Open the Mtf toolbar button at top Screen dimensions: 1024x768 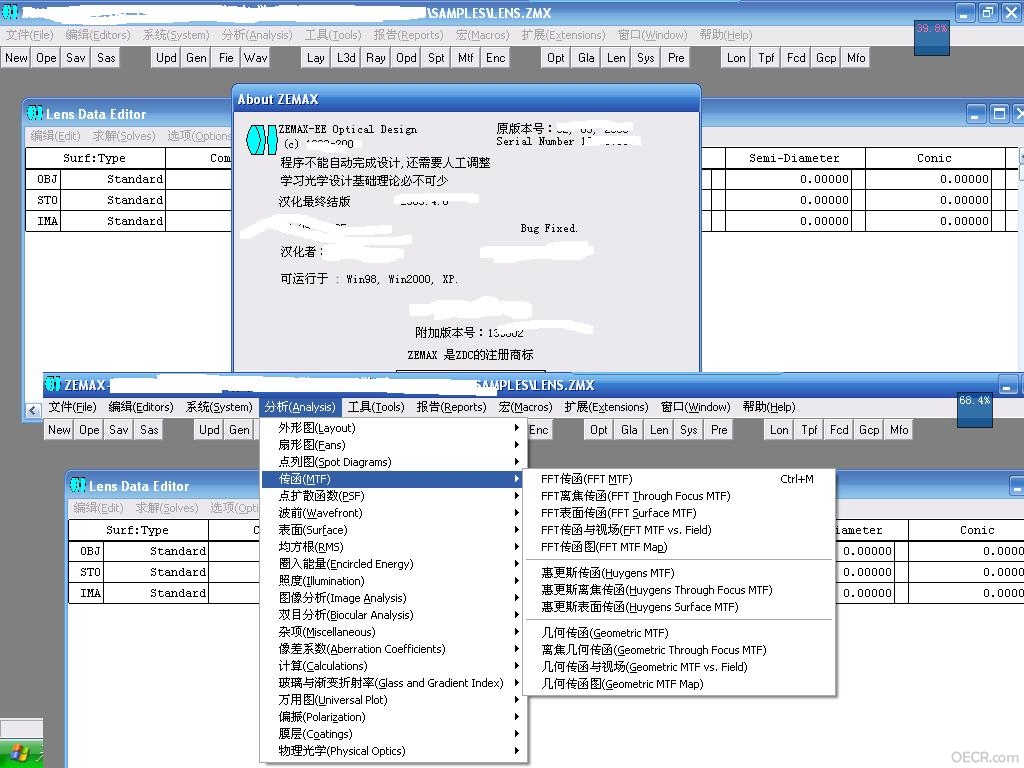[466, 57]
